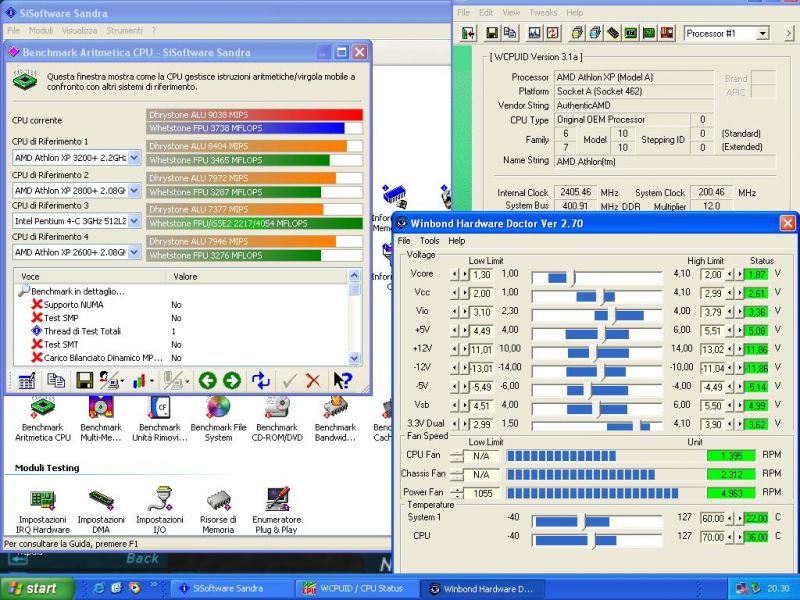Open Strumenti menu in SiSoftware Sandra

(124, 31)
